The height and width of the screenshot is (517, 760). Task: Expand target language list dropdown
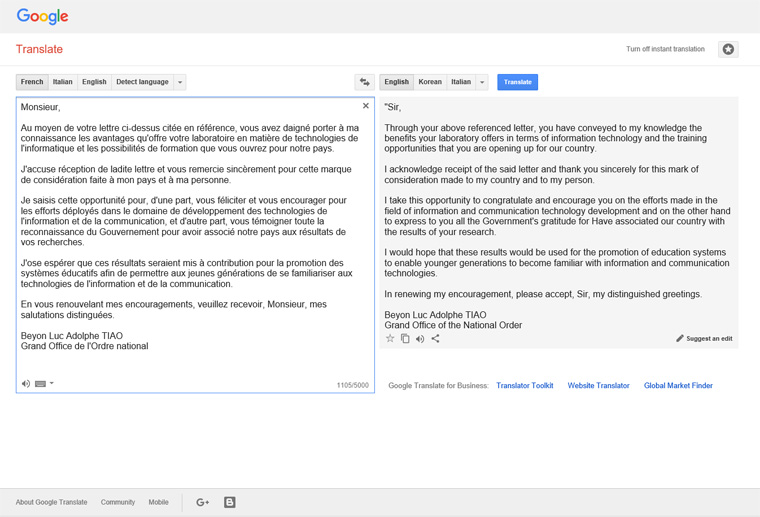click(x=482, y=82)
